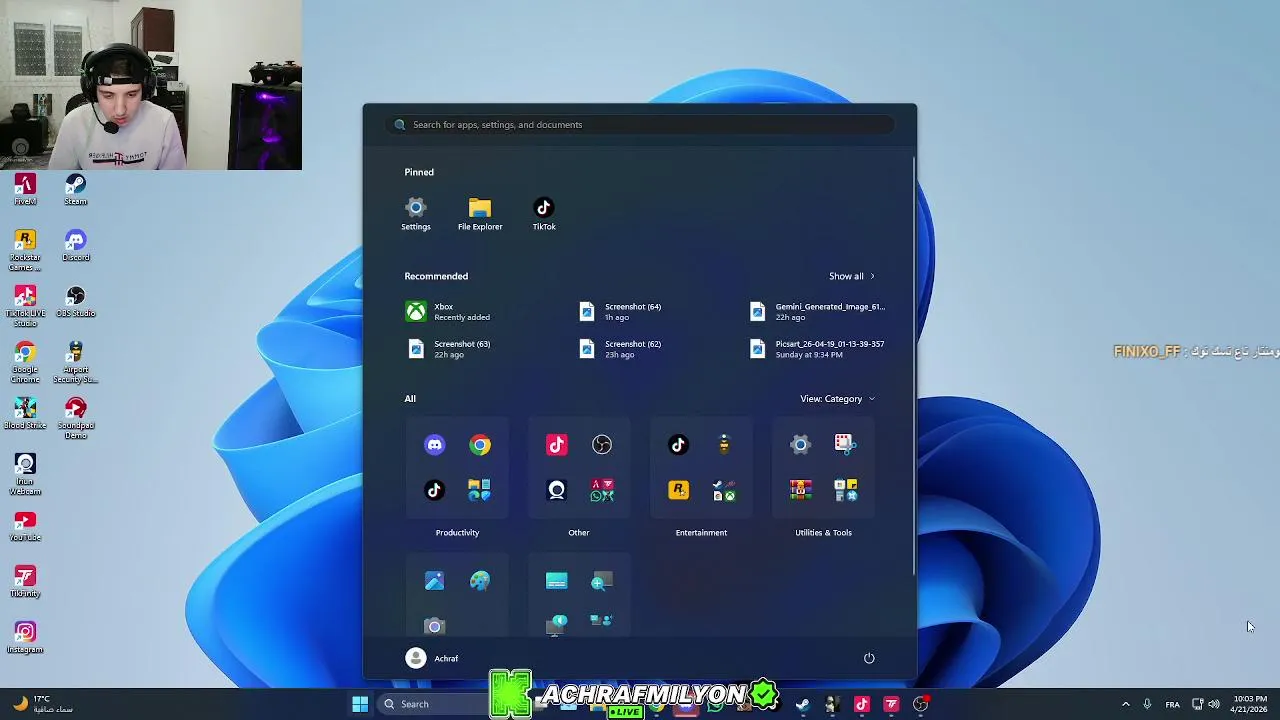Launch TikTok in Entertainment category

point(678,445)
